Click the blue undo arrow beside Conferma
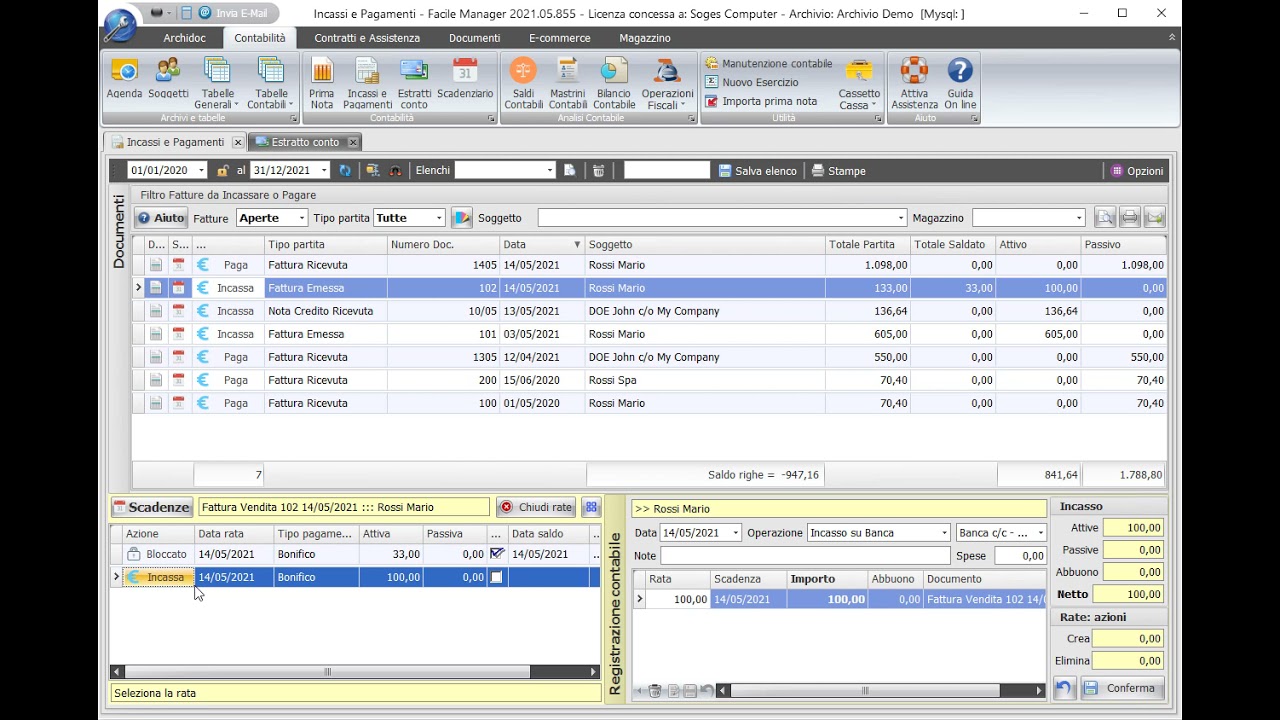Viewport: 1280px width, 720px height. point(1063,688)
